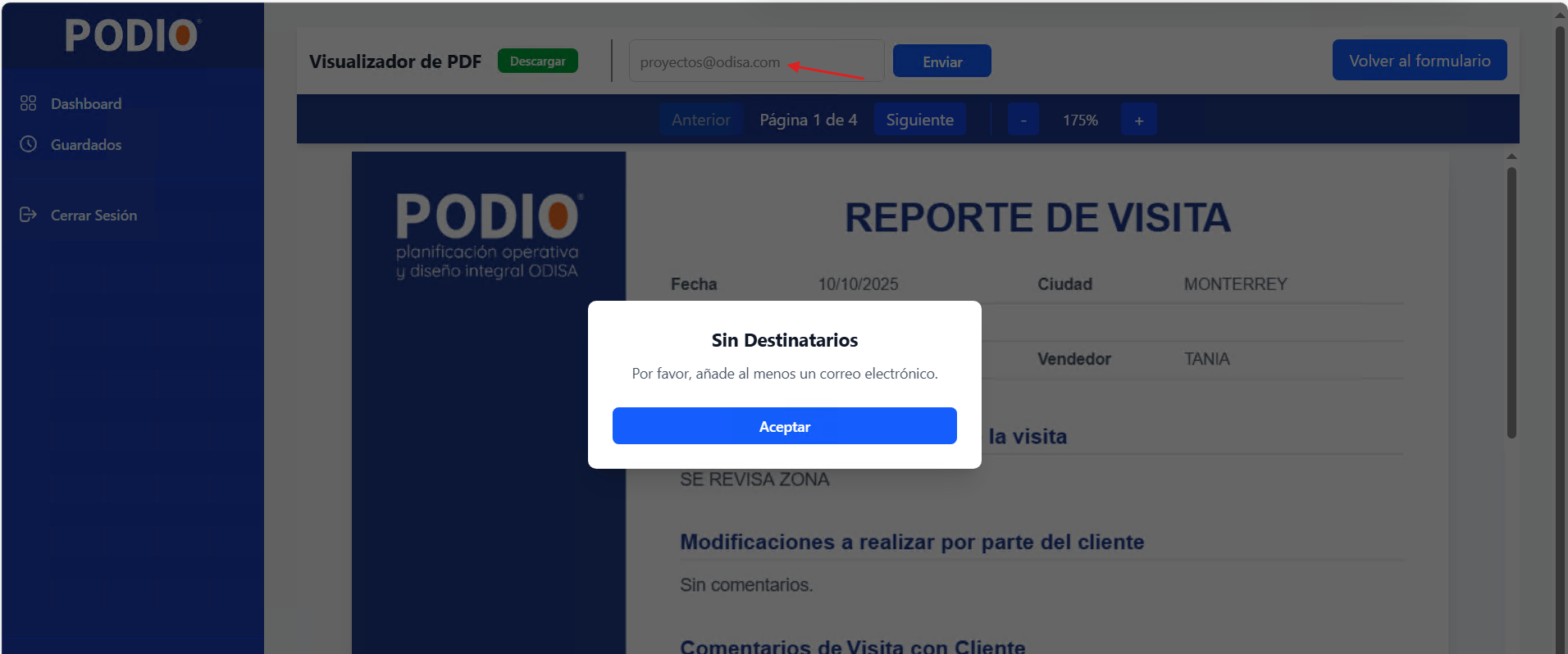Click the PODIO logo in the sidebar
Screen dimensions: 1568x654
click(133, 35)
